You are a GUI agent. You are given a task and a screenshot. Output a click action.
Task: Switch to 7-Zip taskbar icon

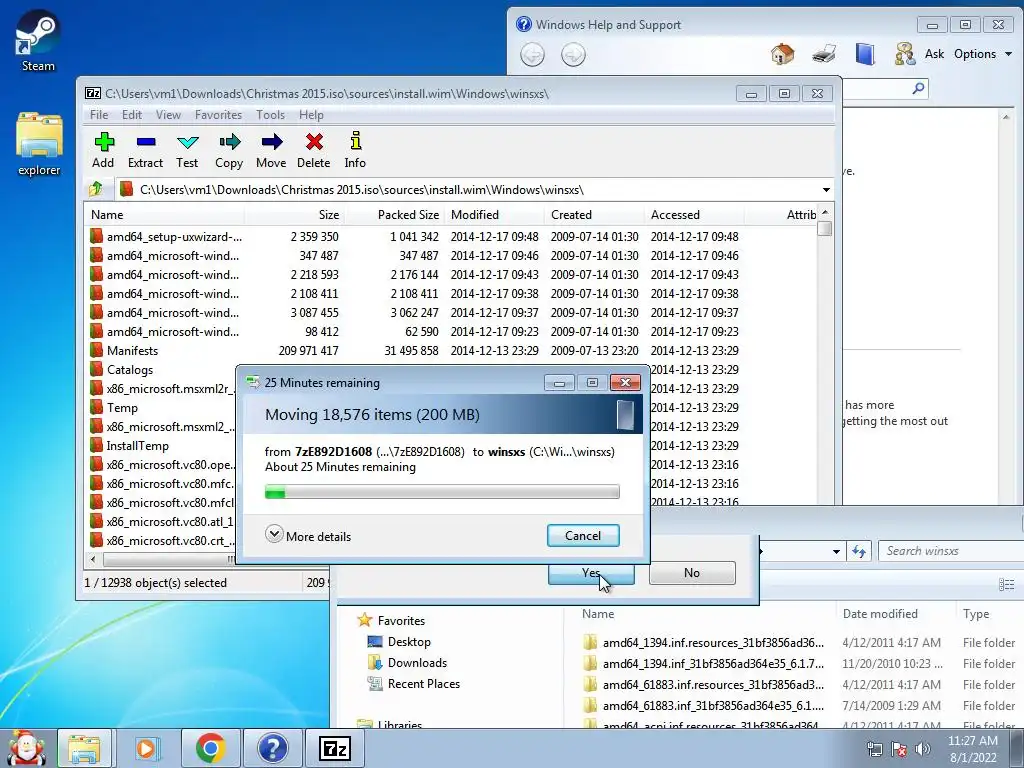(x=335, y=748)
